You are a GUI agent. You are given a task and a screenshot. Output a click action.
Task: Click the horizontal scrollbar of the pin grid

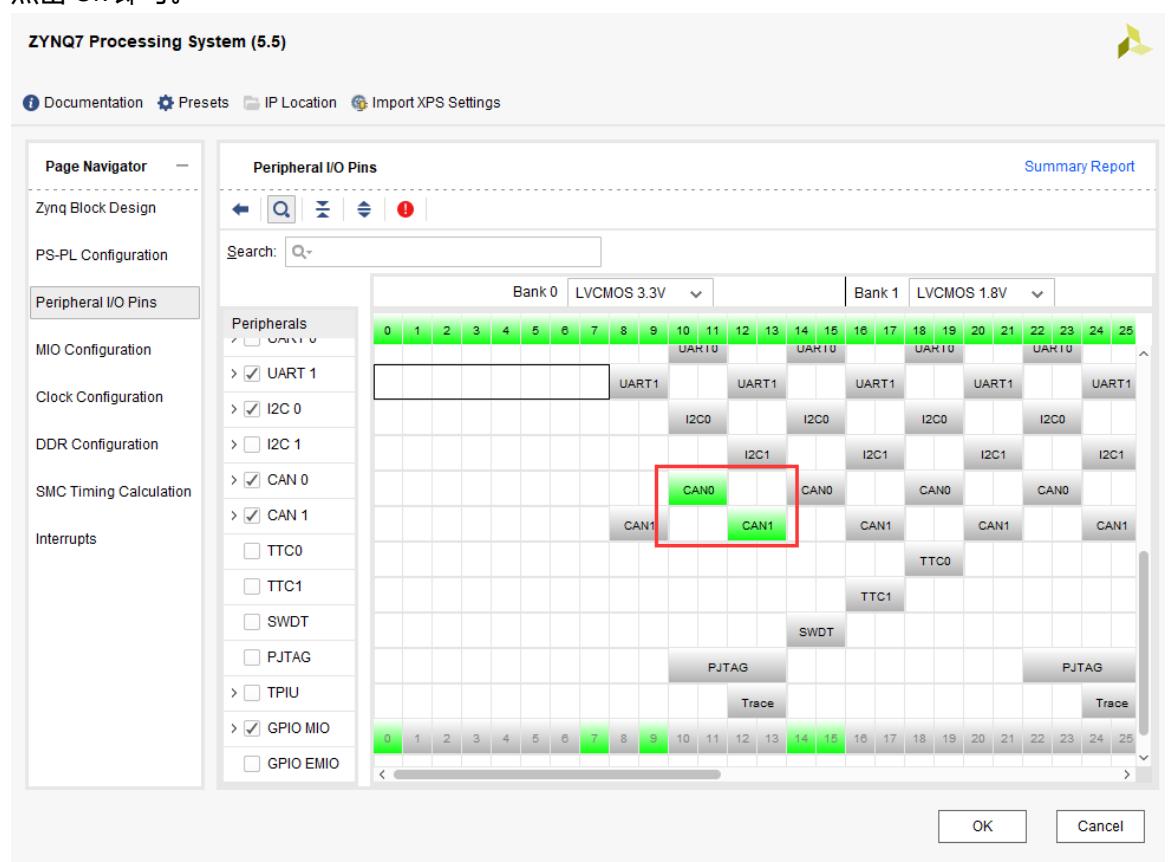[556, 773]
